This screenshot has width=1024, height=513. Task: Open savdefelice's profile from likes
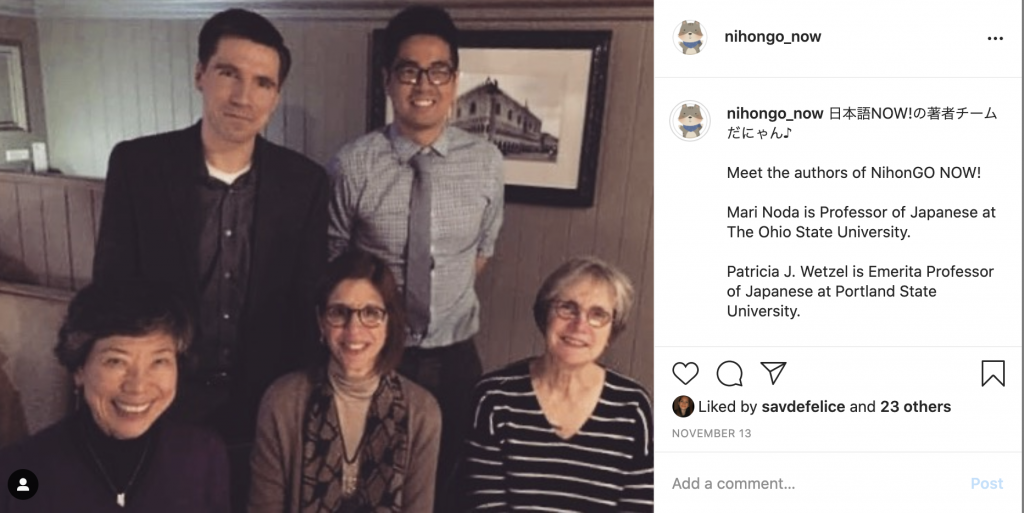point(802,407)
